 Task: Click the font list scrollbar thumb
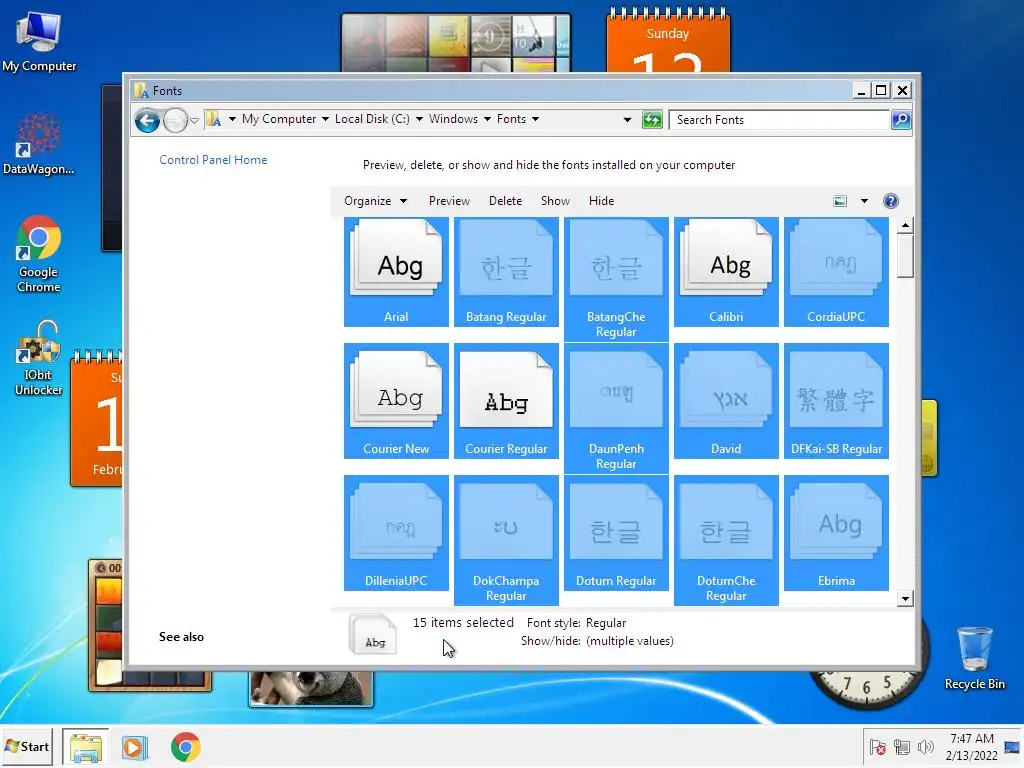click(x=905, y=256)
